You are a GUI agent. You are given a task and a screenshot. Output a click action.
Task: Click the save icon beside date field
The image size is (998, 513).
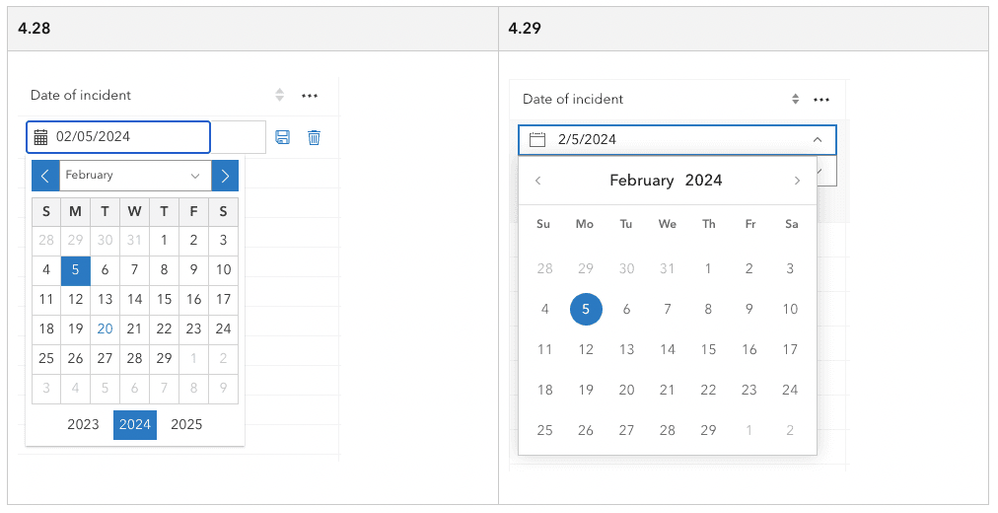click(282, 137)
